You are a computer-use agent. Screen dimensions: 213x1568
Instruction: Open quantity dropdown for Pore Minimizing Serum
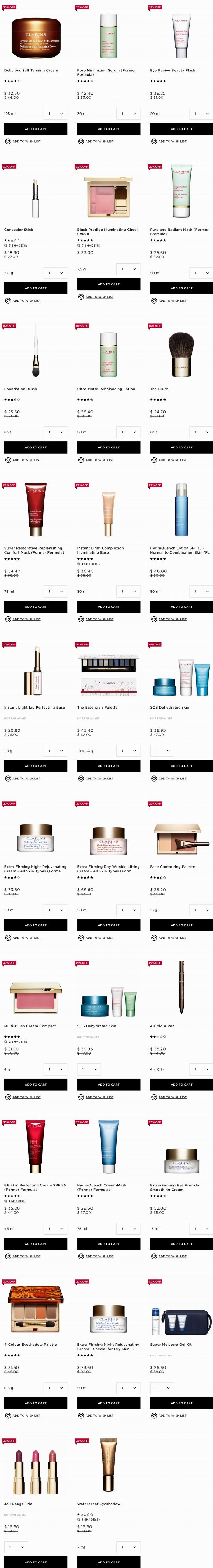(x=128, y=113)
